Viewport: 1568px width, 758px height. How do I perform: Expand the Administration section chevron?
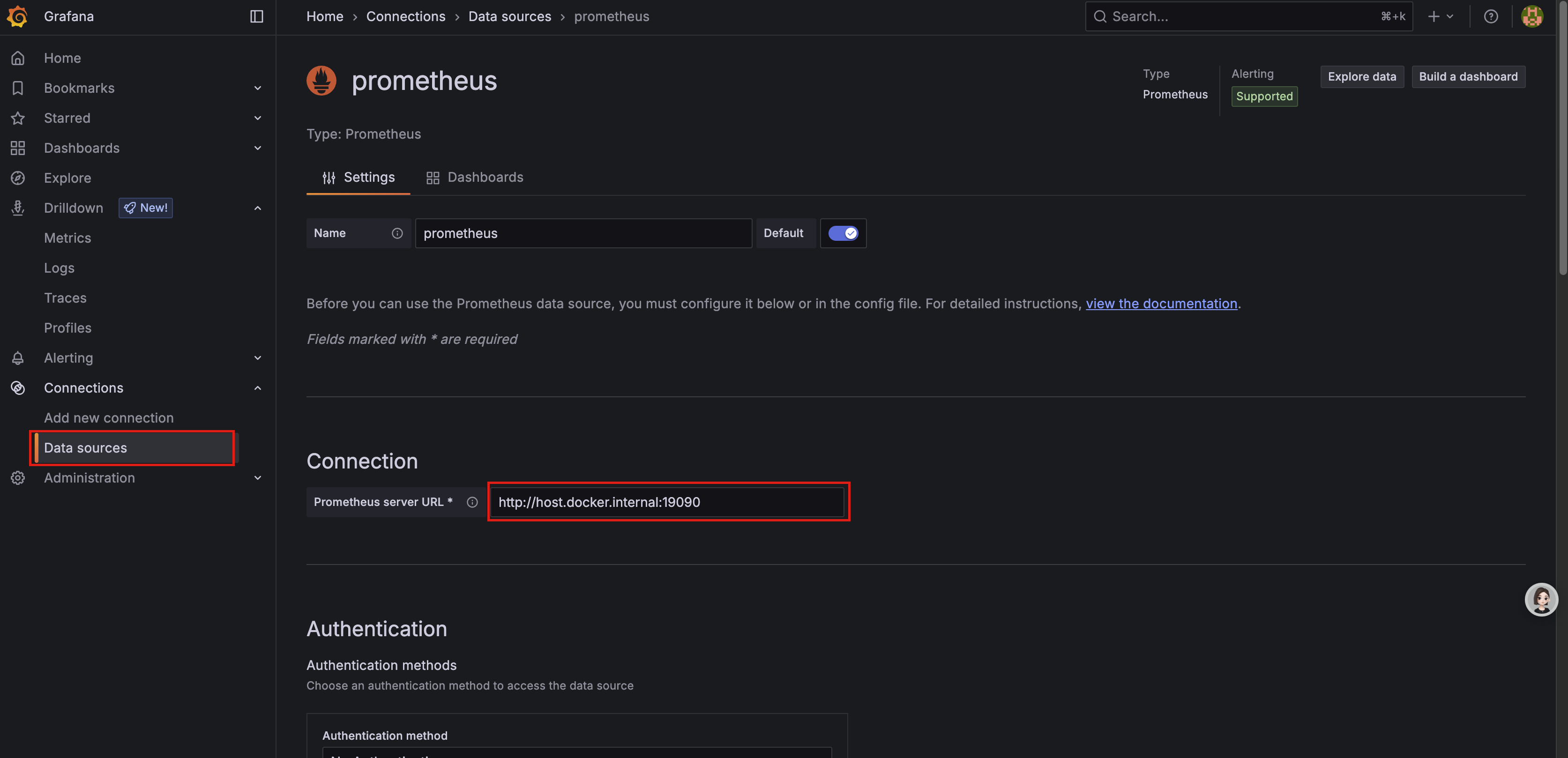click(257, 477)
